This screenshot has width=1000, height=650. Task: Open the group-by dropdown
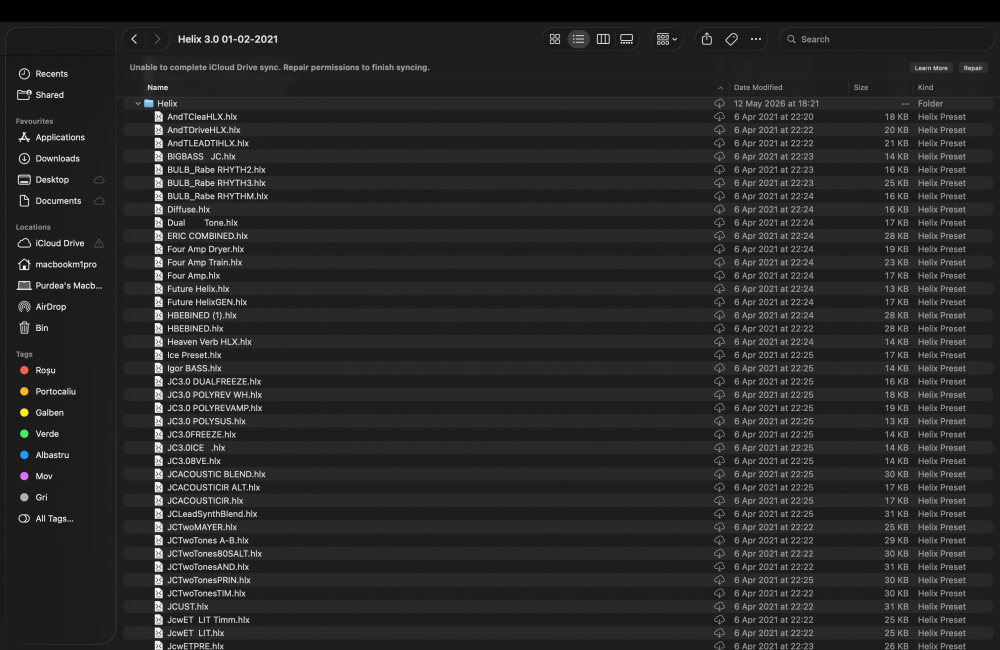666,39
